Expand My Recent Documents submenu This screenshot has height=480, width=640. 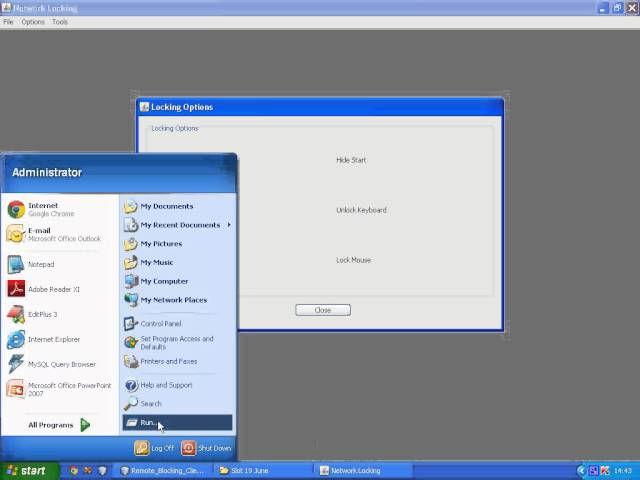coord(177,225)
